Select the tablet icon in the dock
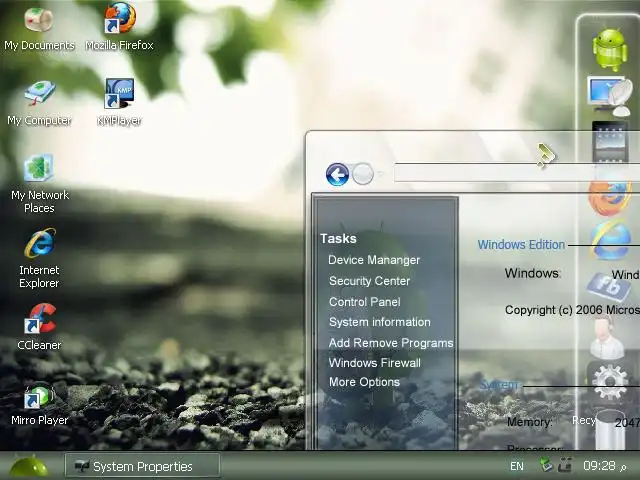 (x=610, y=142)
